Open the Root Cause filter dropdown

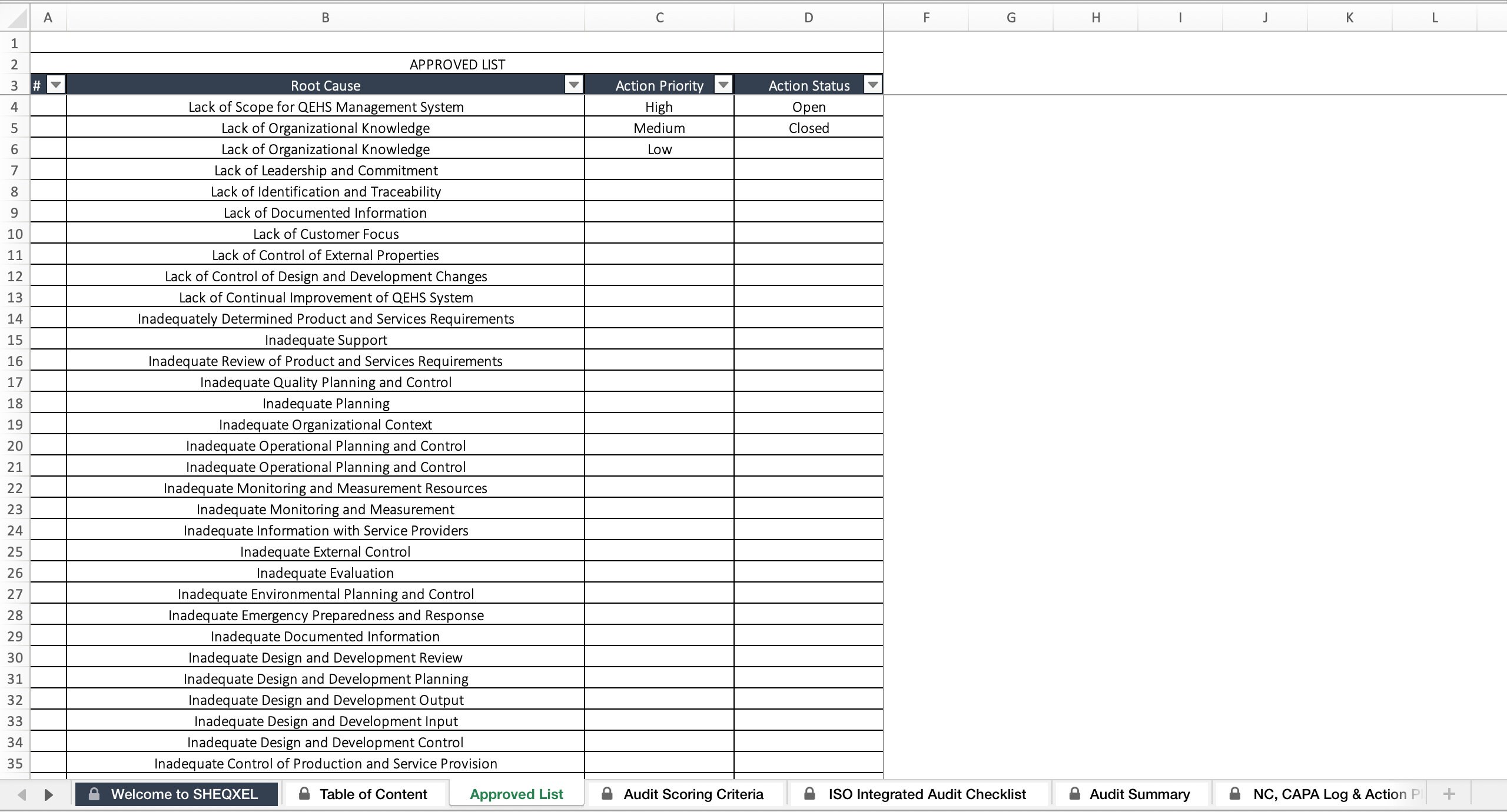coord(573,84)
